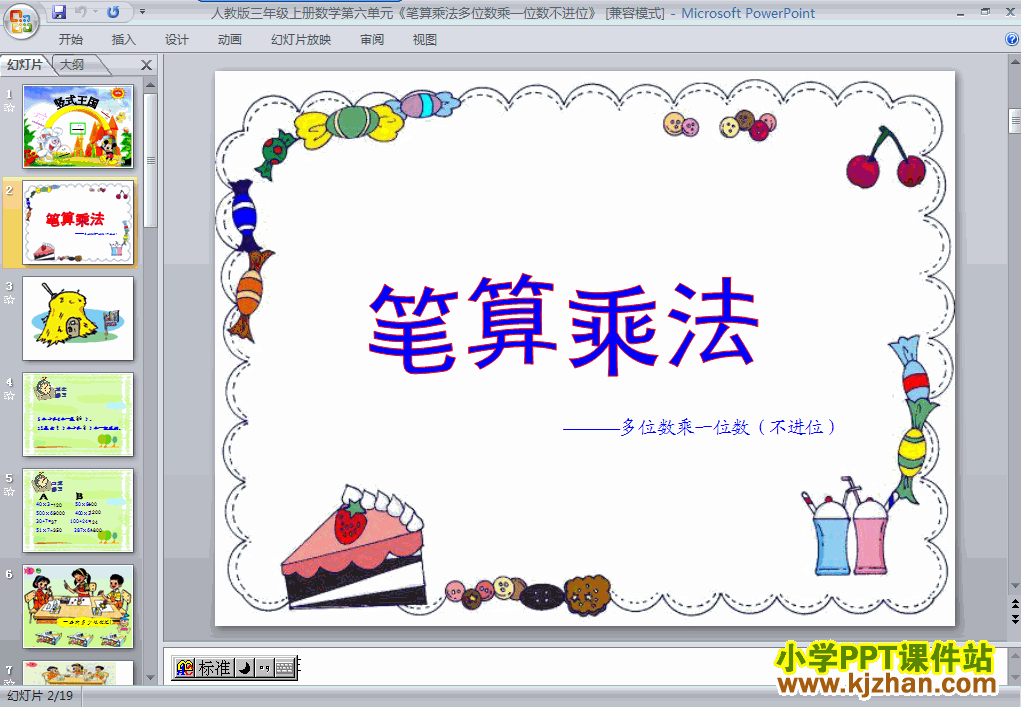The image size is (1021, 707).
Task: Go to next slide with double-down arrow
Action: [x=1014, y=619]
